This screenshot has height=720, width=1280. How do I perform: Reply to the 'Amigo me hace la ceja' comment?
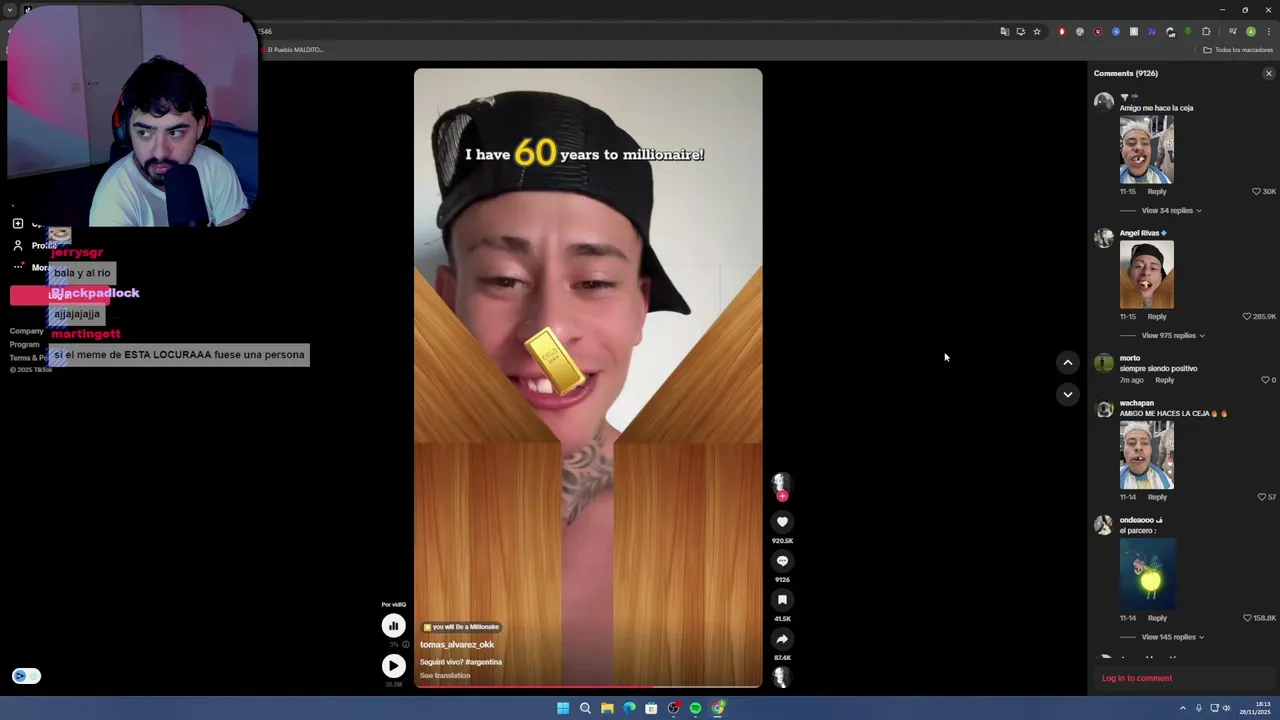tap(1157, 191)
